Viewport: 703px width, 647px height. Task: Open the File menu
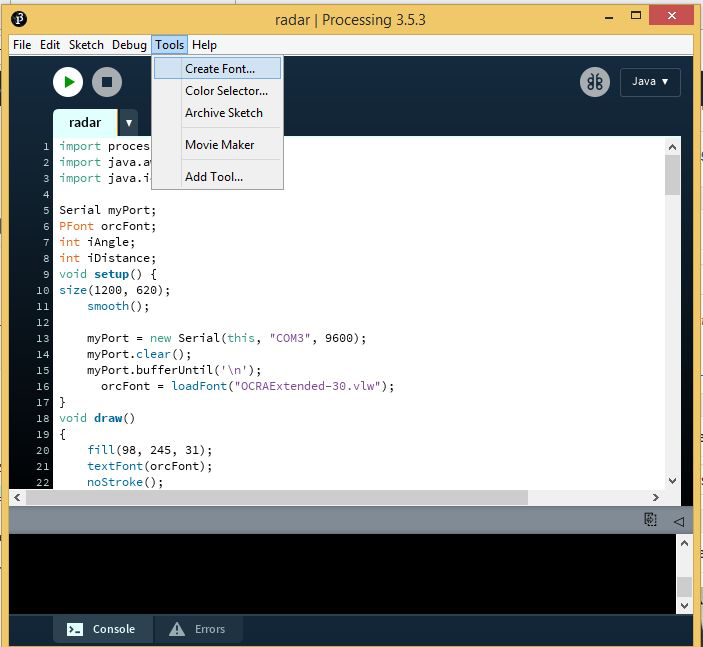(22, 45)
